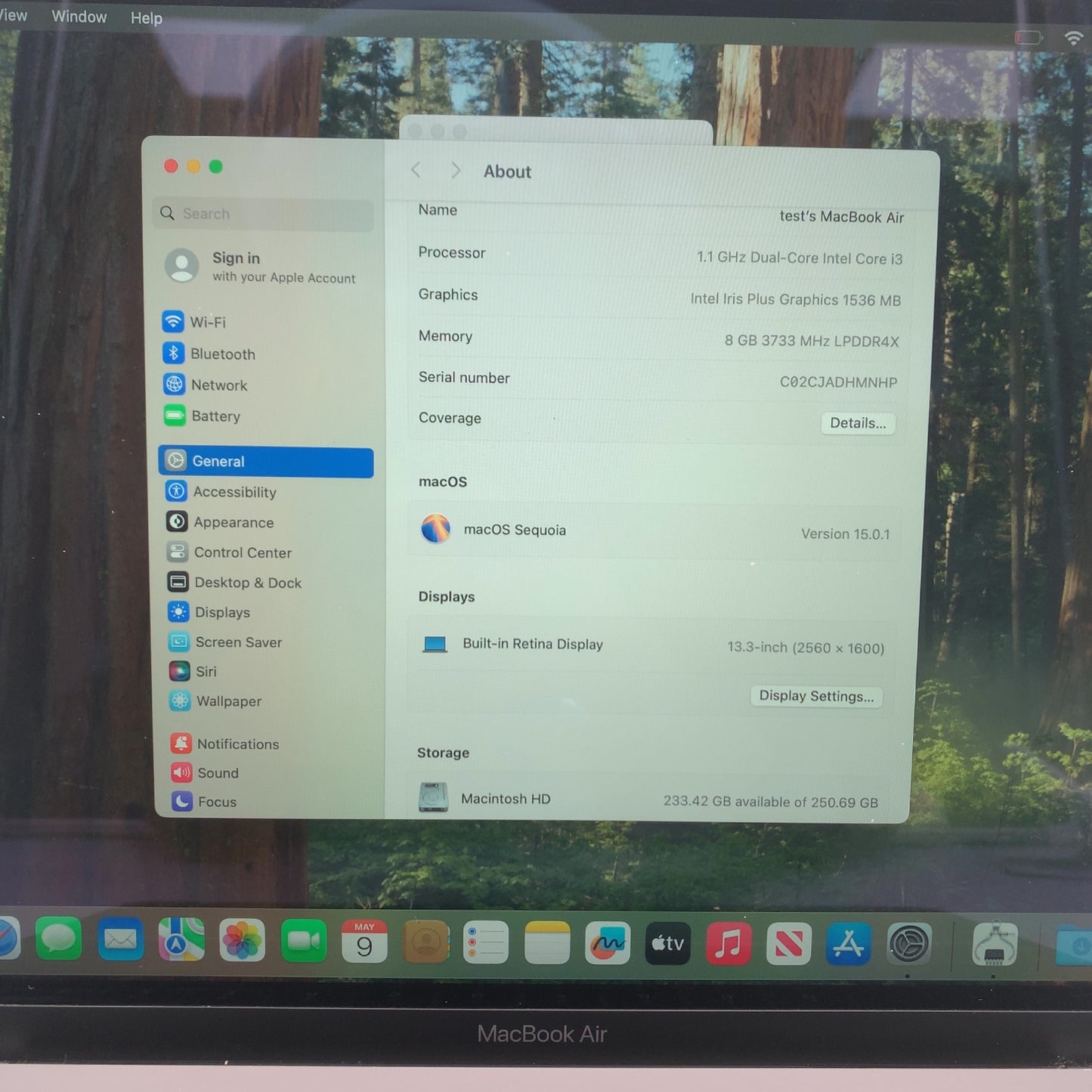This screenshot has width=1092, height=1092.
Task: Open the Help menu
Action: 147,18
